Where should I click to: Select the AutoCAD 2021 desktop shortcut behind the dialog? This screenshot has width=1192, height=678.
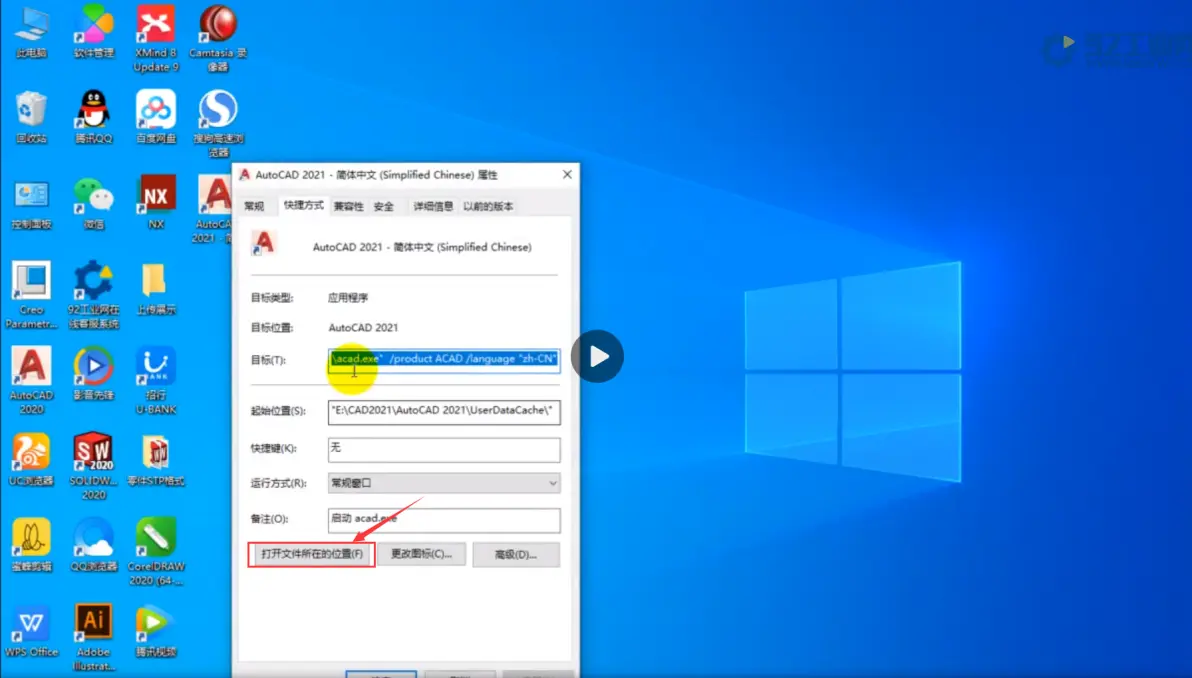[214, 209]
